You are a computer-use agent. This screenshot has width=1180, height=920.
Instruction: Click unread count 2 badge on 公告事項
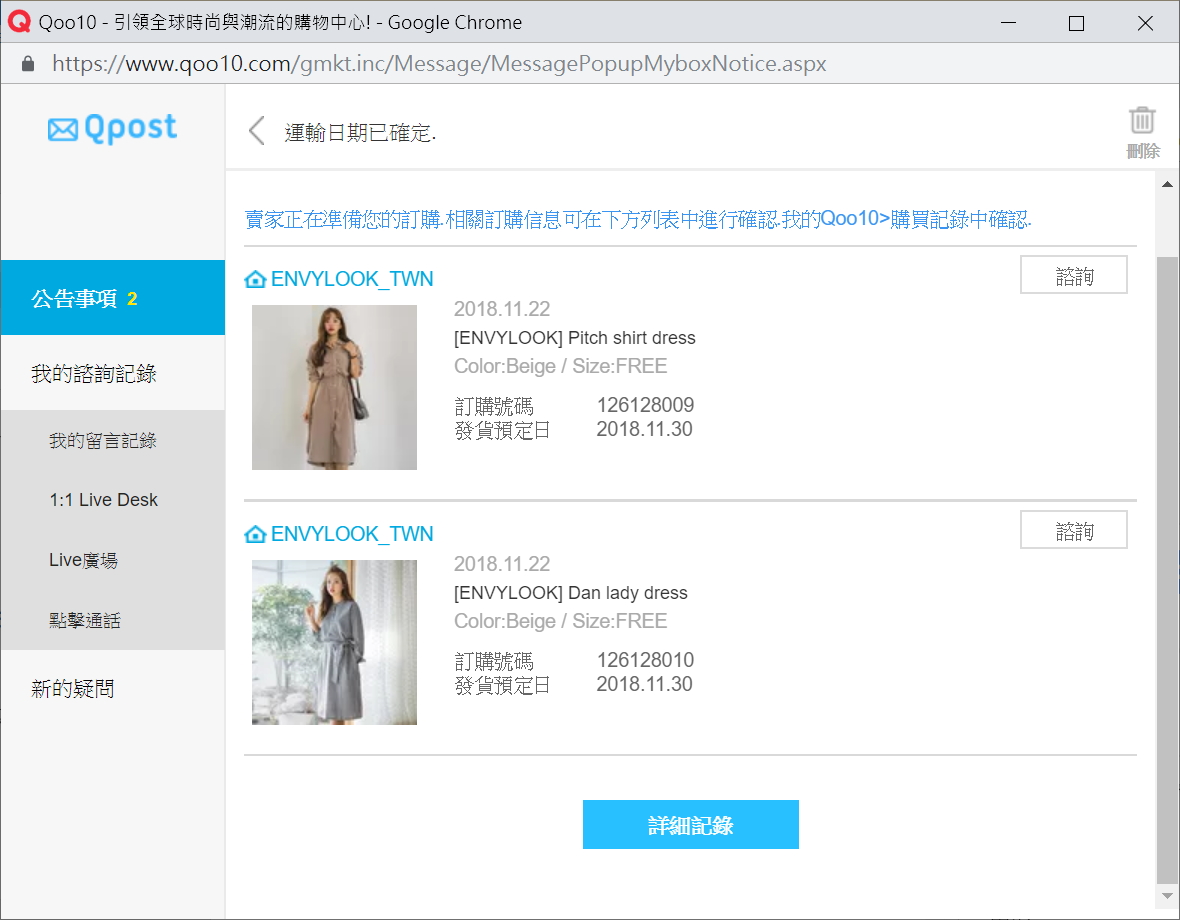(132, 299)
